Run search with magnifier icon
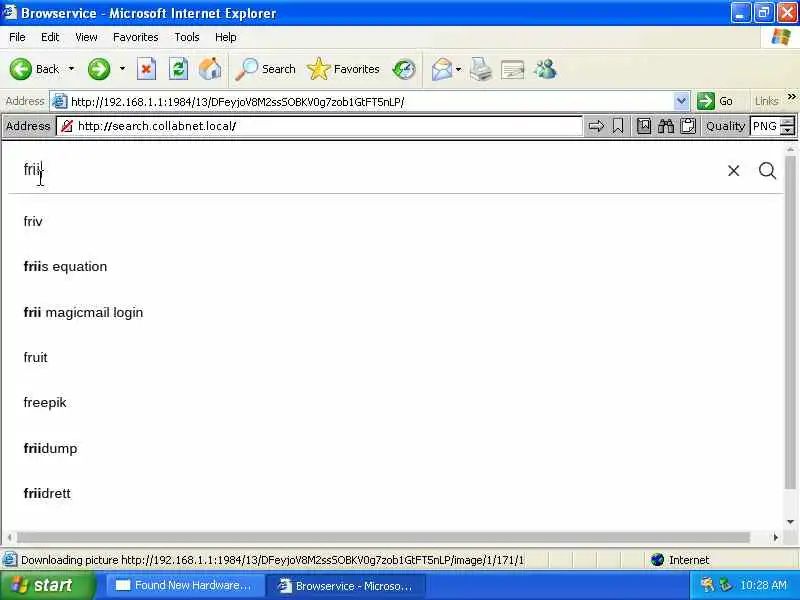The height and width of the screenshot is (600, 800). tap(767, 170)
